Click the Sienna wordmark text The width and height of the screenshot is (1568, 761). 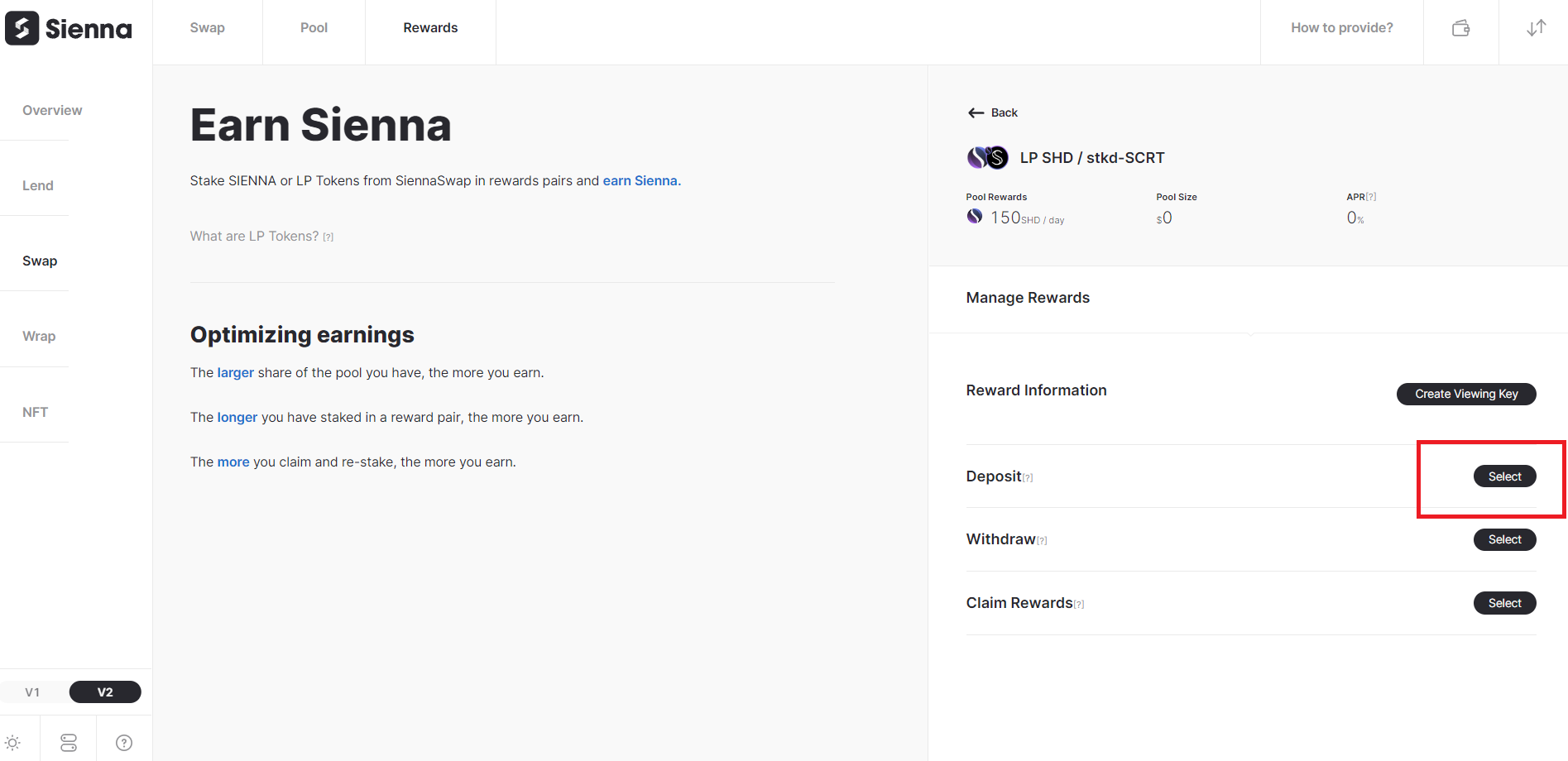(89, 30)
